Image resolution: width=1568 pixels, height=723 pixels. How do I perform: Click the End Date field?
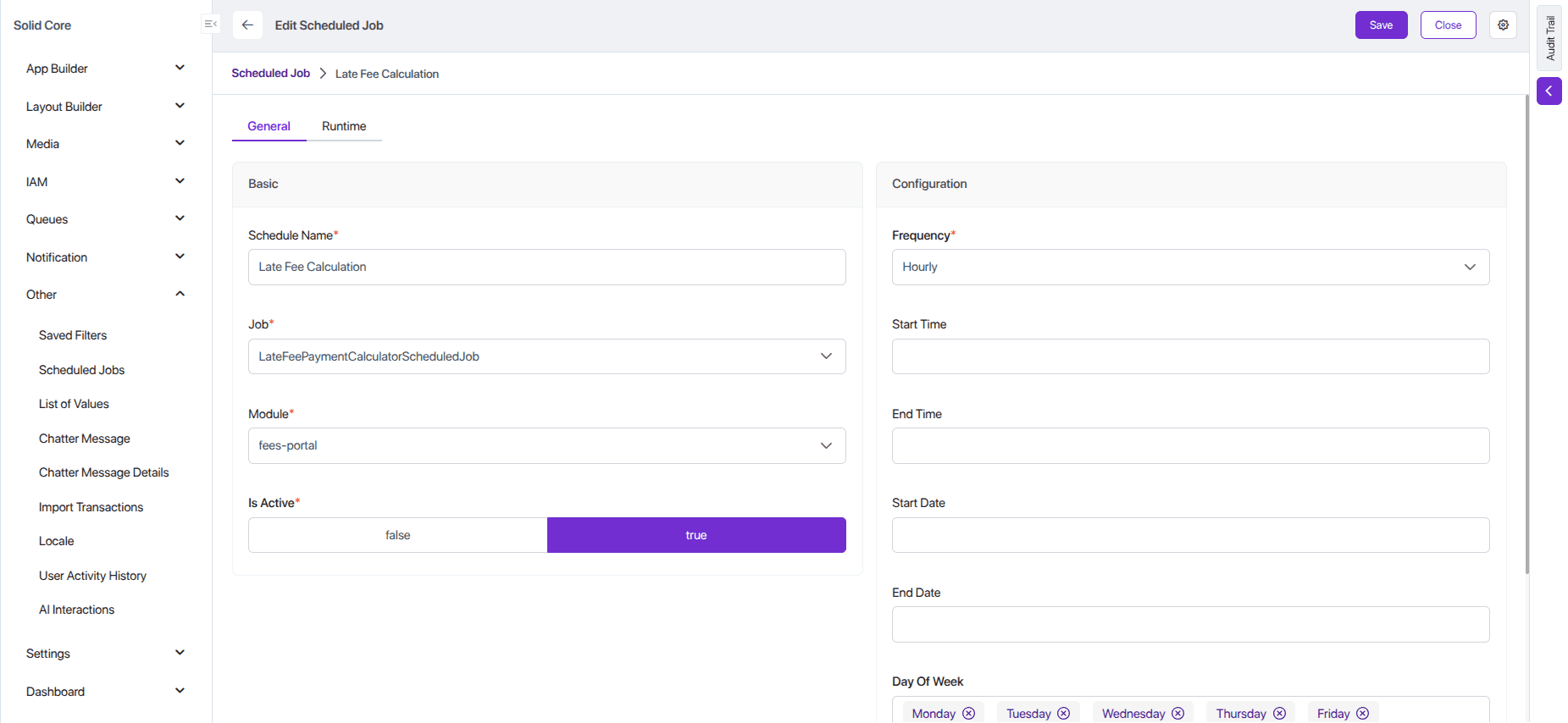[x=1190, y=624]
